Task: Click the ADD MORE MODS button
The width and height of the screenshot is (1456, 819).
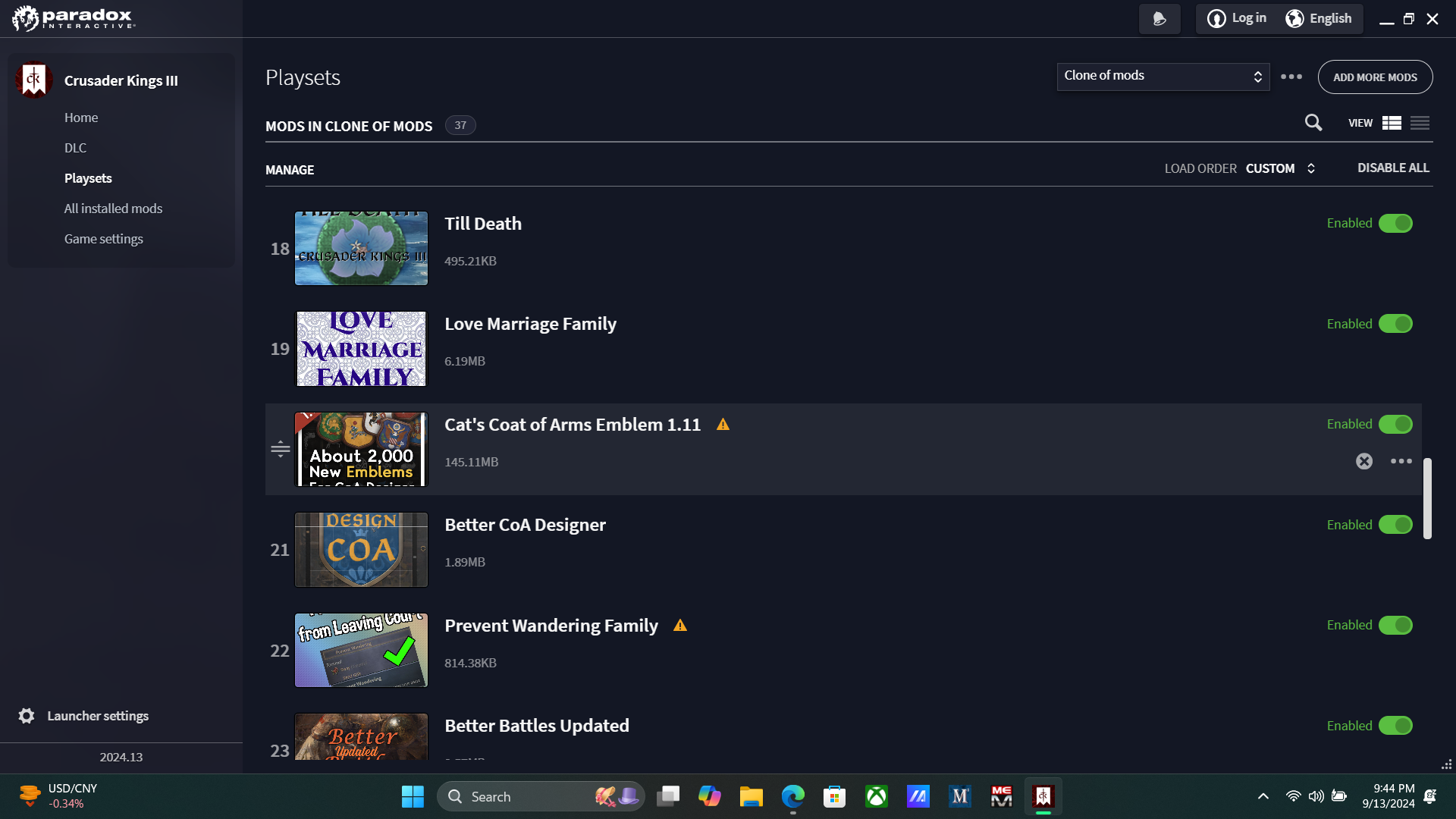Action: click(1375, 77)
